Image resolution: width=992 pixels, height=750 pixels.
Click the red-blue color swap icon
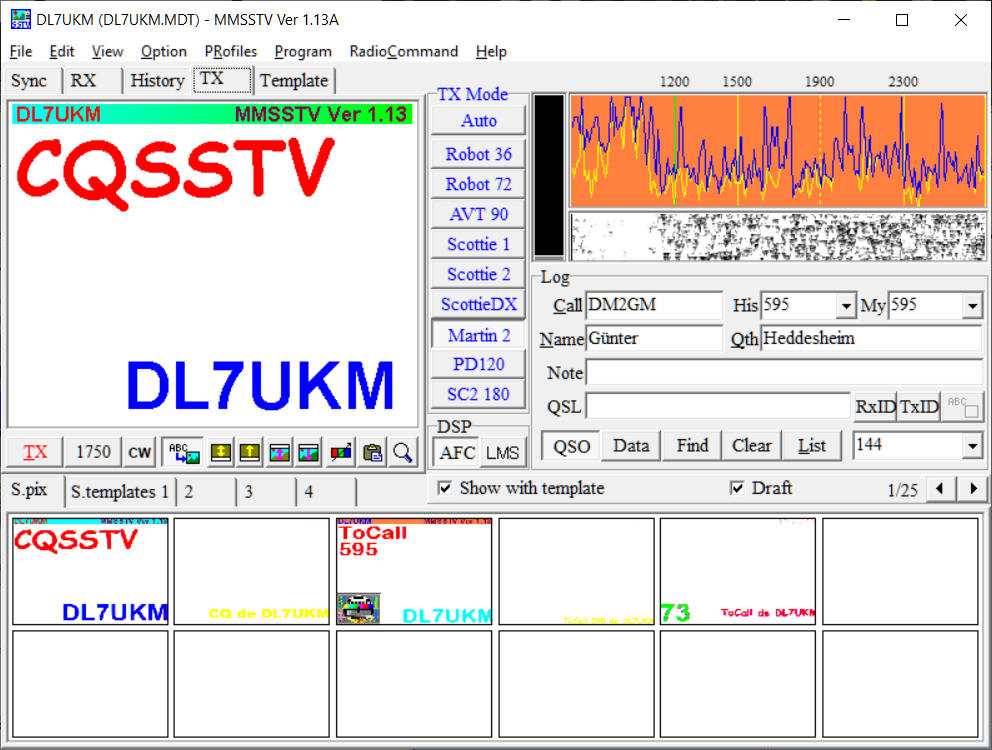click(341, 452)
